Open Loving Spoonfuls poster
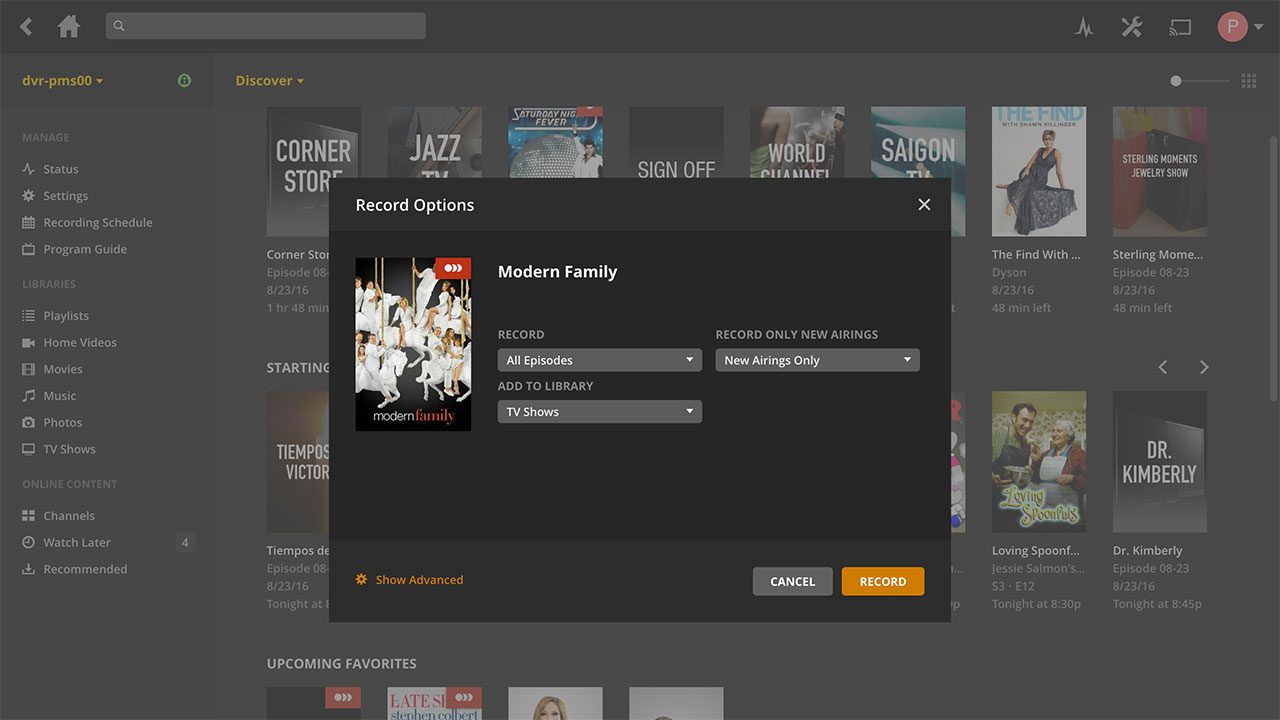This screenshot has width=1280, height=720. (1039, 461)
